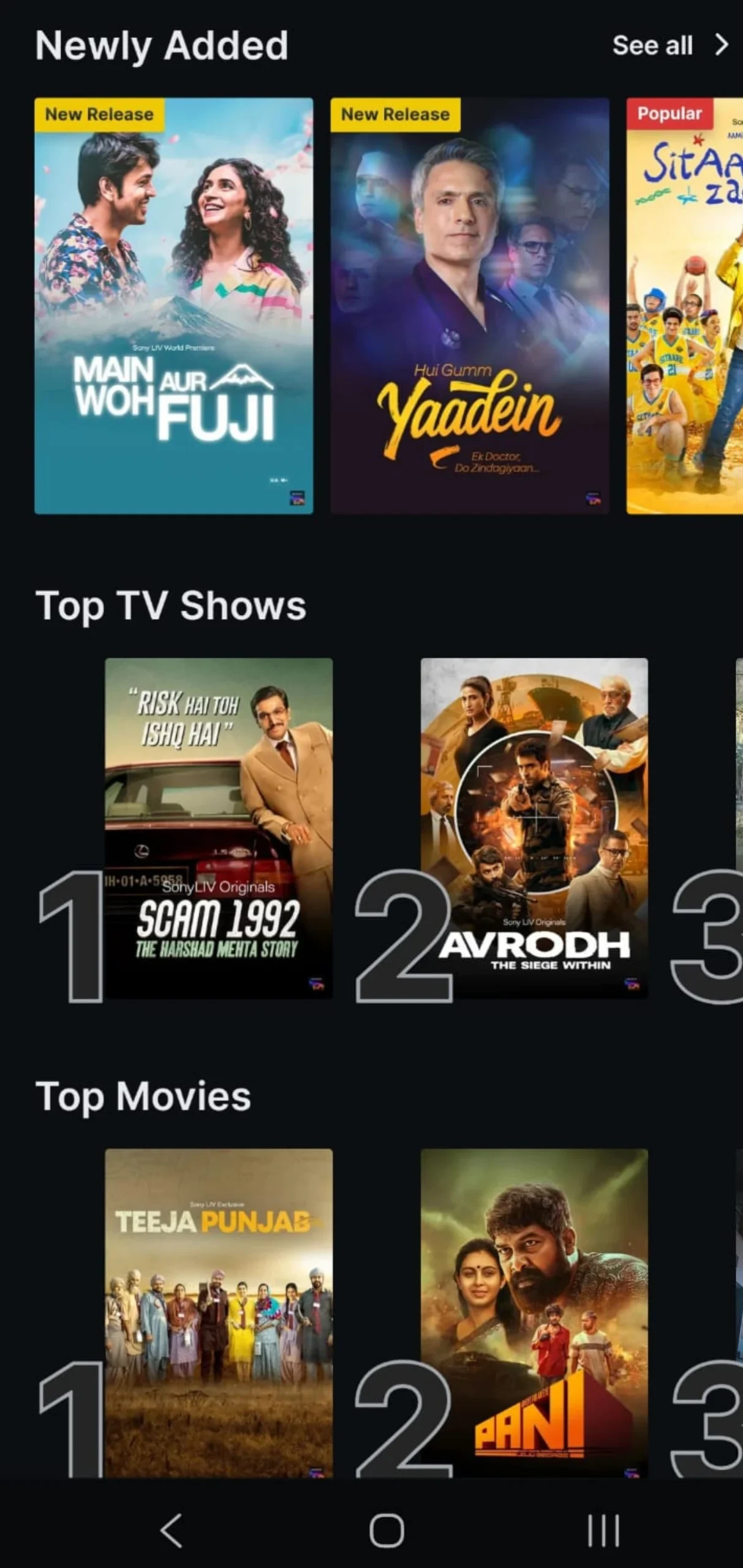Image resolution: width=743 pixels, height=1568 pixels.
Task: Open the Android recent apps icon
Action: point(603,1531)
